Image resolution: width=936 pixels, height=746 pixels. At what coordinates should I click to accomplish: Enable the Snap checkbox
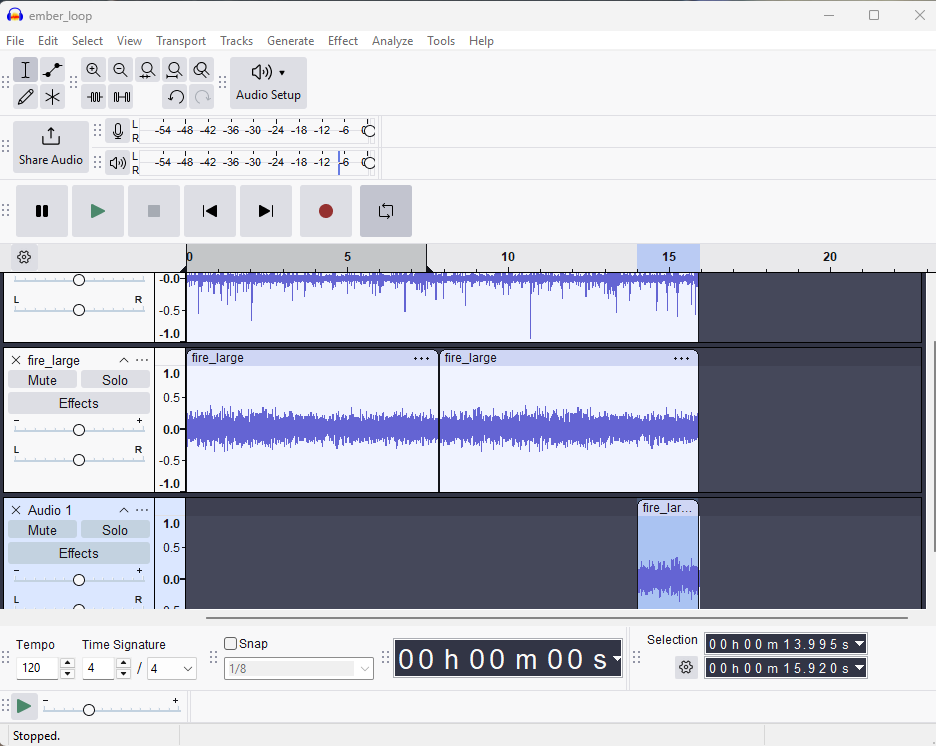click(x=231, y=644)
